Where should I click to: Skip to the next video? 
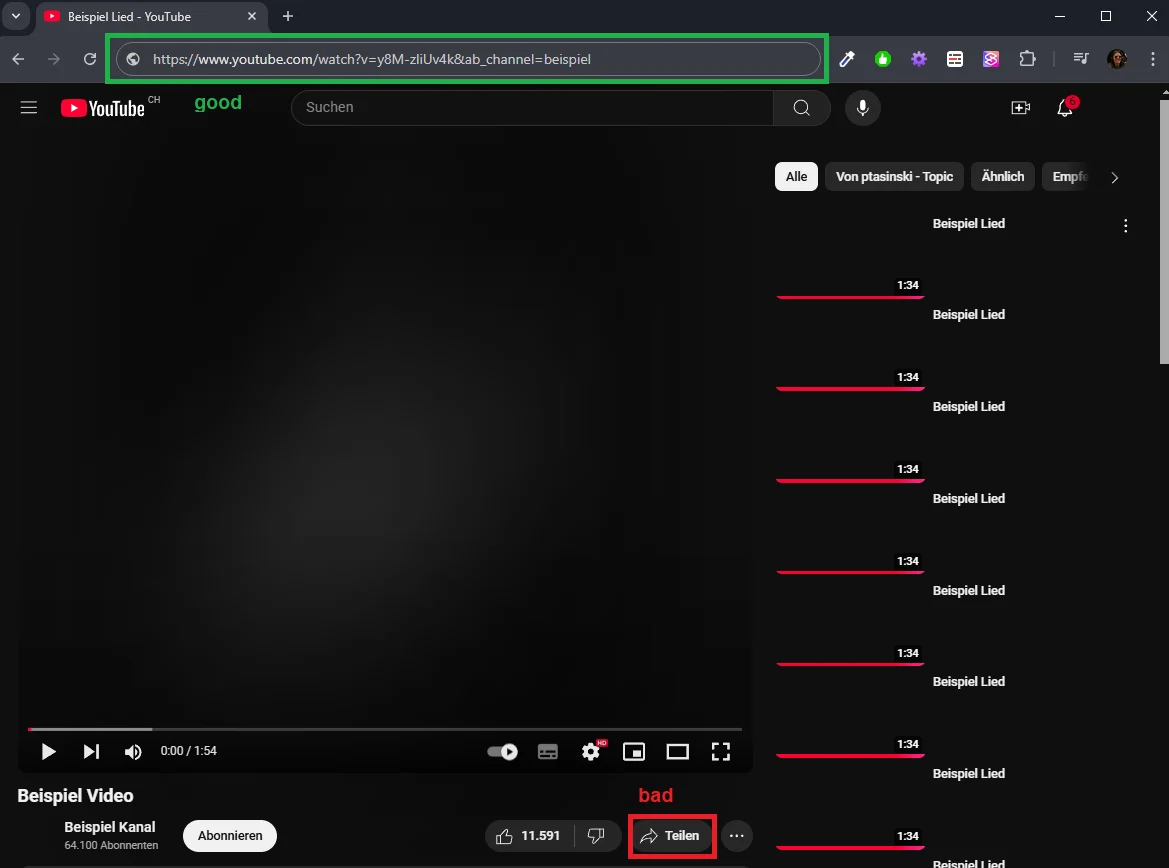[x=91, y=752]
